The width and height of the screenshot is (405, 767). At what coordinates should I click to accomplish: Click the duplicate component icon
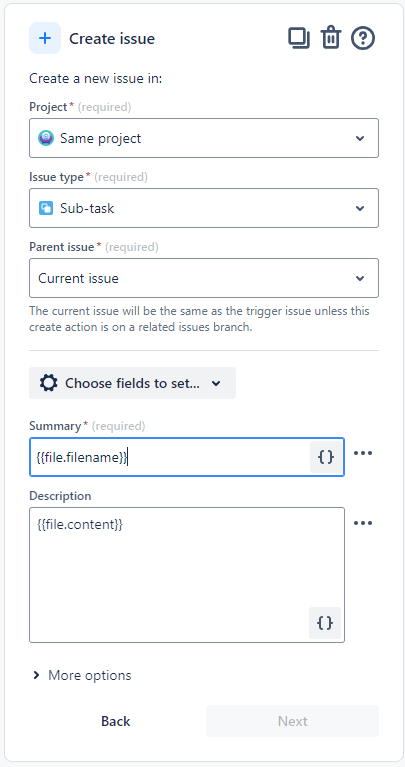click(298, 38)
